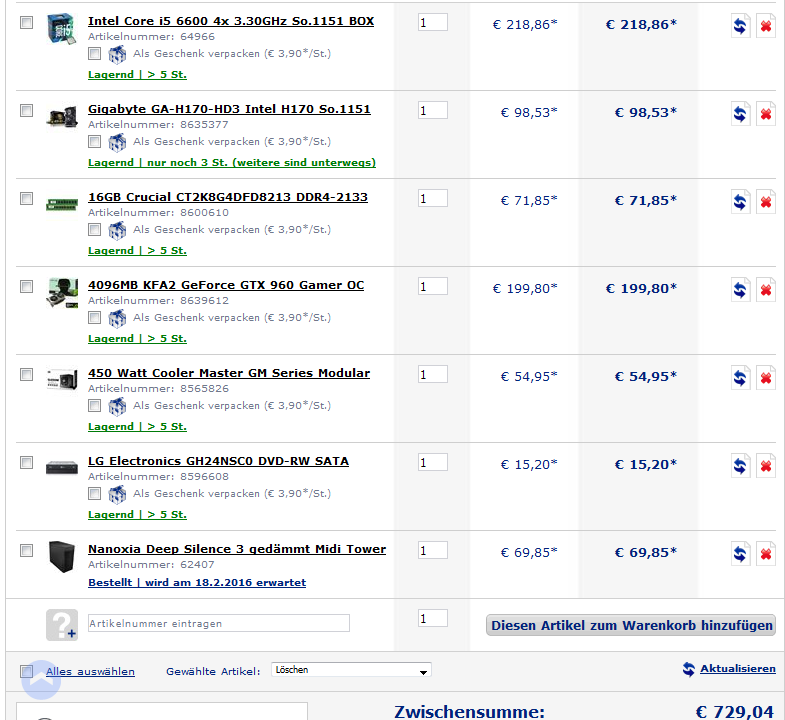The height and width of the screenshot is (720, 785).
Task: Enable gift wrapping for LG DVD-RW
Action: (94, 494)
